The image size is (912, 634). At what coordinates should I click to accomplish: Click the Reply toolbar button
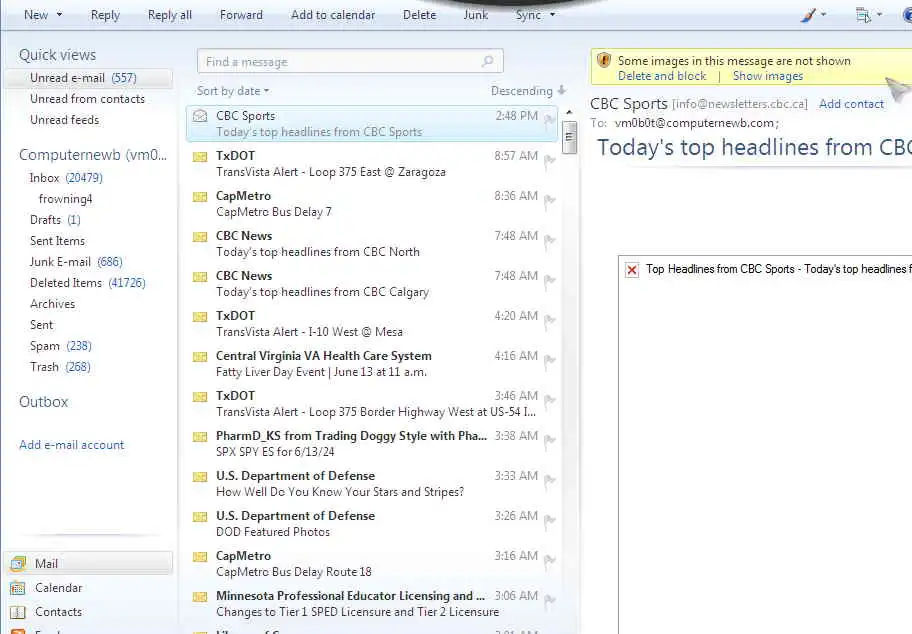[x=105, y=15]
